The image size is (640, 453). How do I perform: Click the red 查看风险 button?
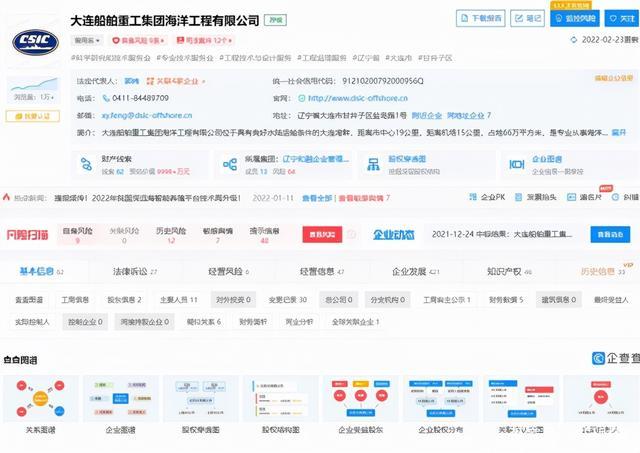[x=322, y=235]
